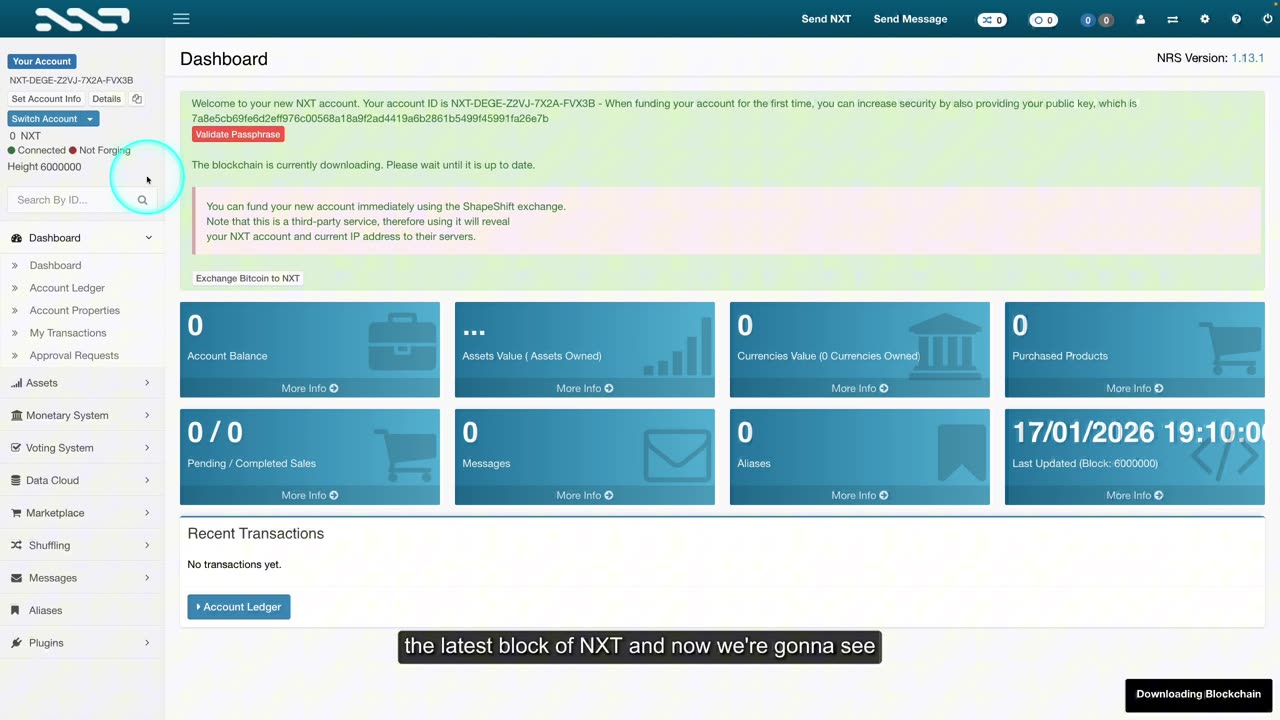The width and height of the screenshot is (1280, 720).
Task: Click the Downloading Blockchain status box
Action: pyautogui.click(x=1198, y=694)
